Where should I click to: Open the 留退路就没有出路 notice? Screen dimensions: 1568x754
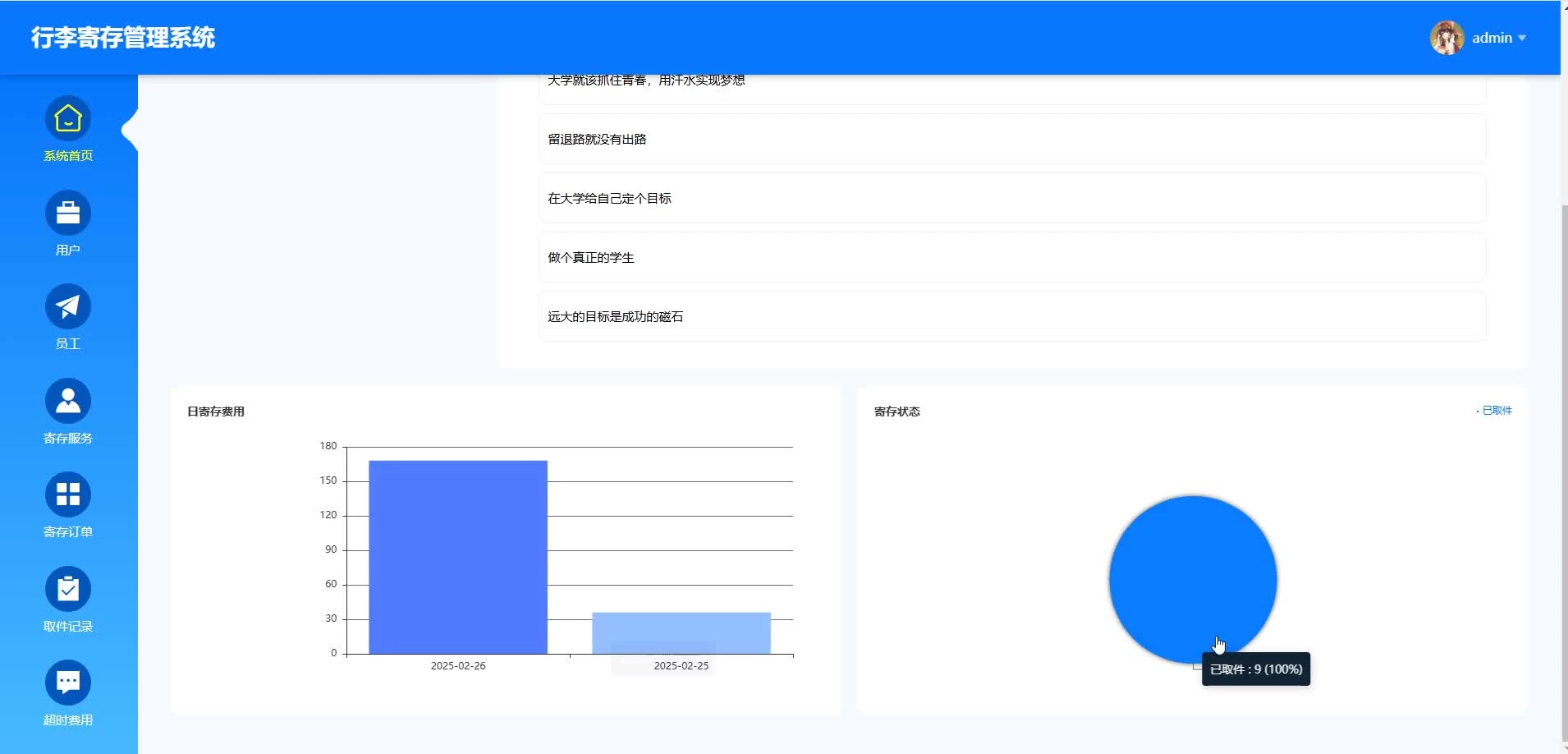[1012, 140]
